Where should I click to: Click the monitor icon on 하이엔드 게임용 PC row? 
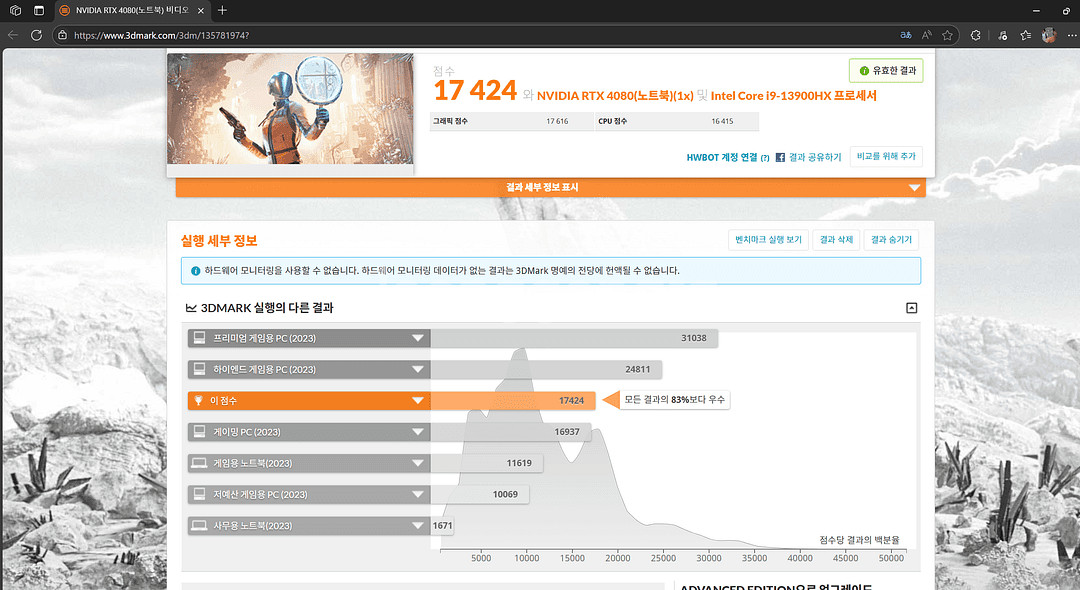pos(200,369)
